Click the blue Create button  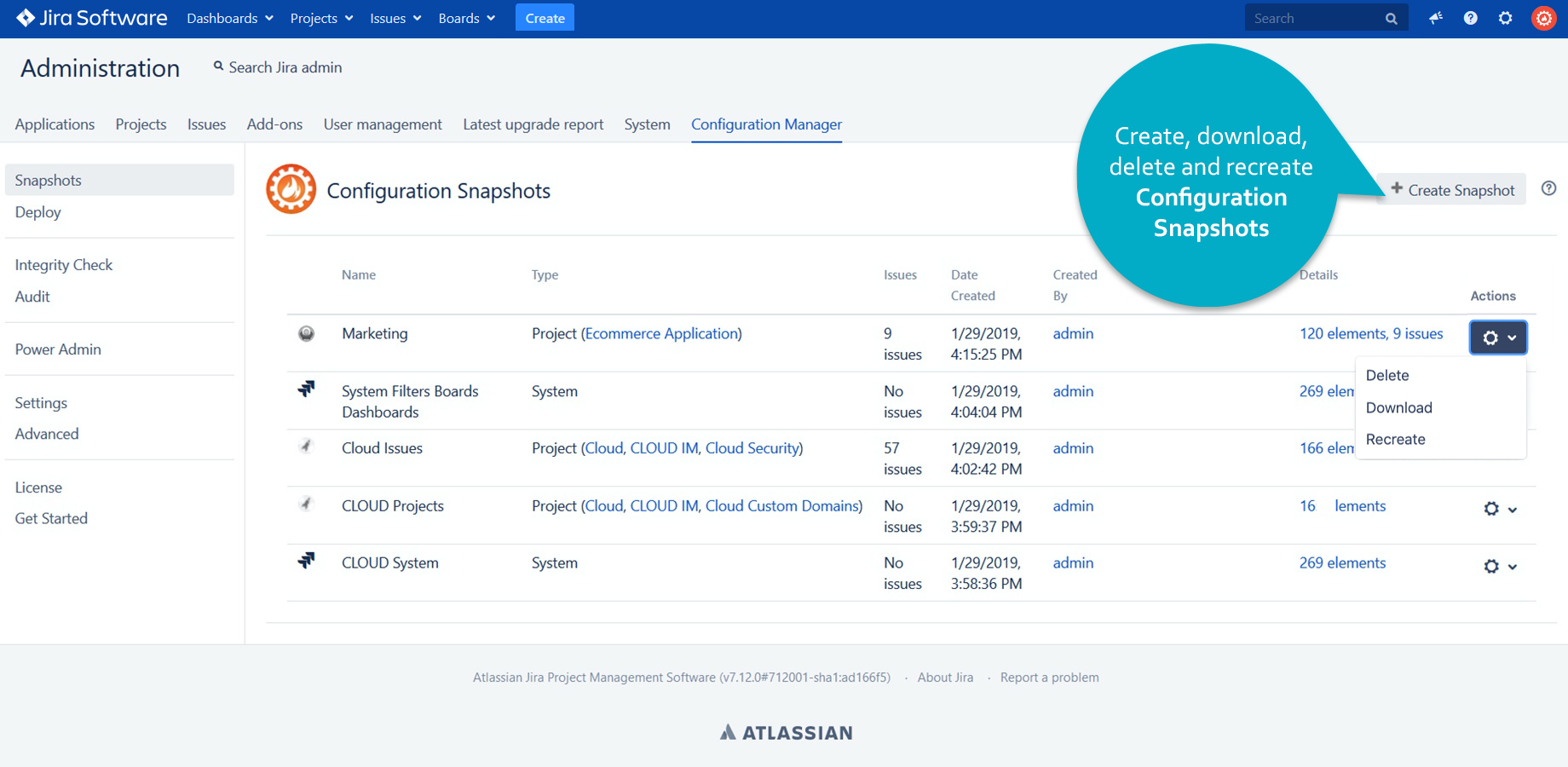pyautogui.click(x=545, y=18)
